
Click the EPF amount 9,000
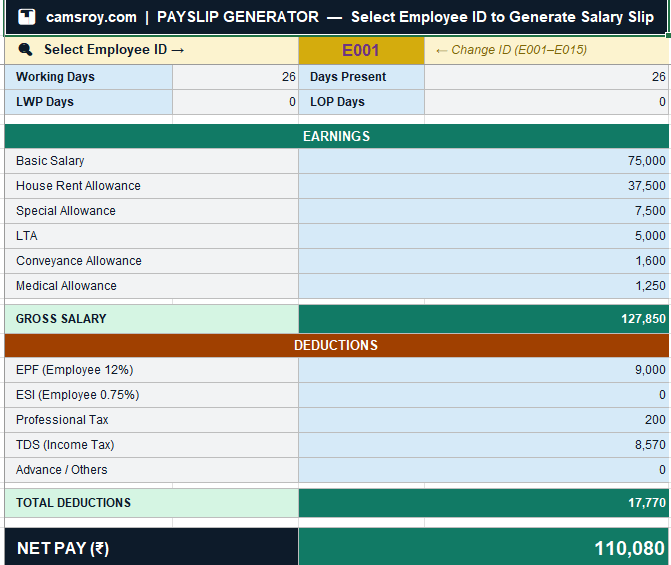coord(484,370)
